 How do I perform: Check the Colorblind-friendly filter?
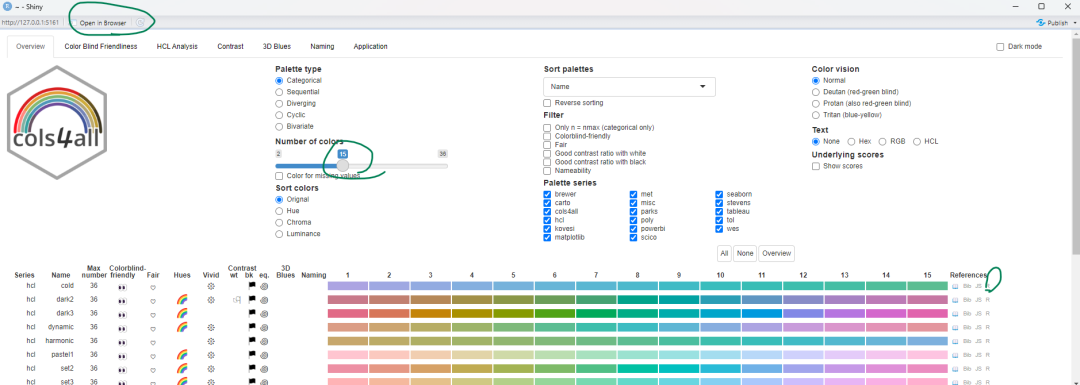pos(548,136)
